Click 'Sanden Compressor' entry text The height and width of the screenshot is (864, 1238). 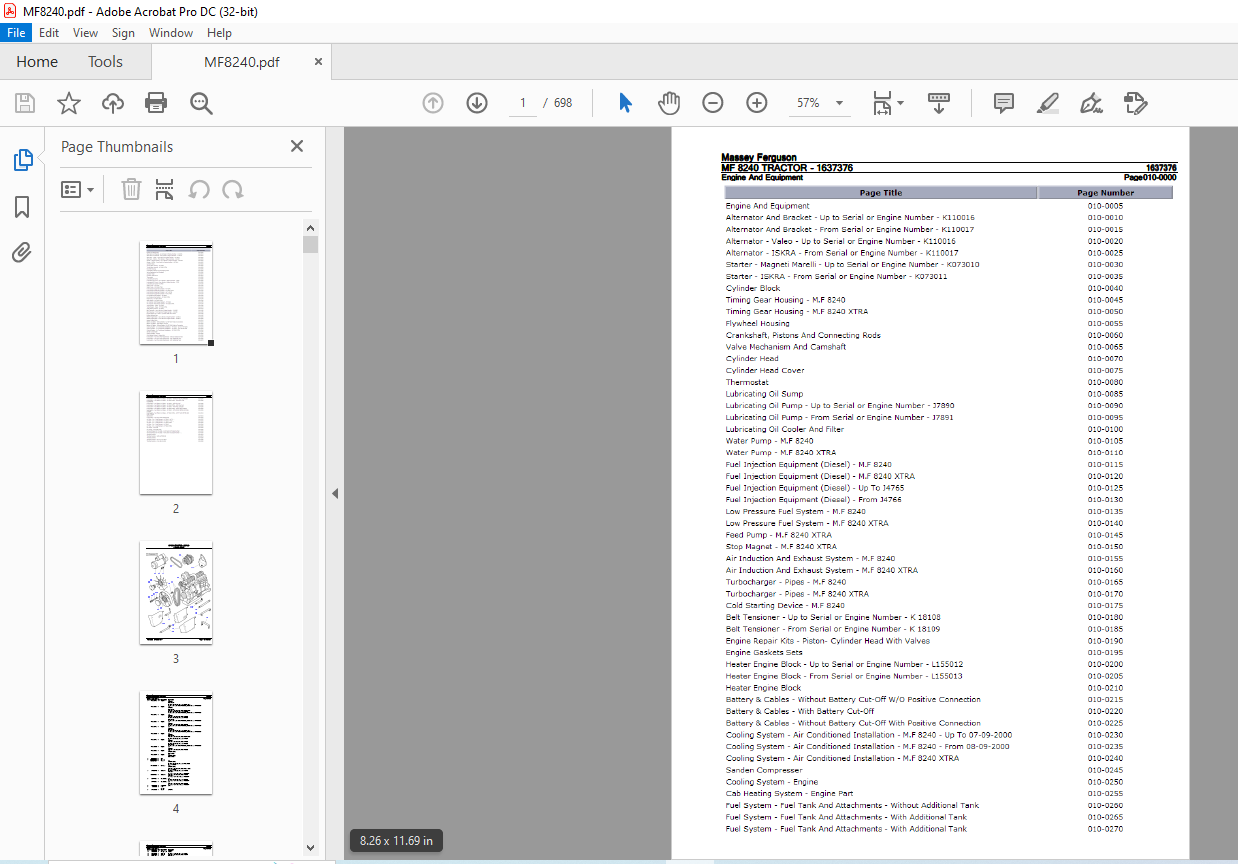coord(764,770)
